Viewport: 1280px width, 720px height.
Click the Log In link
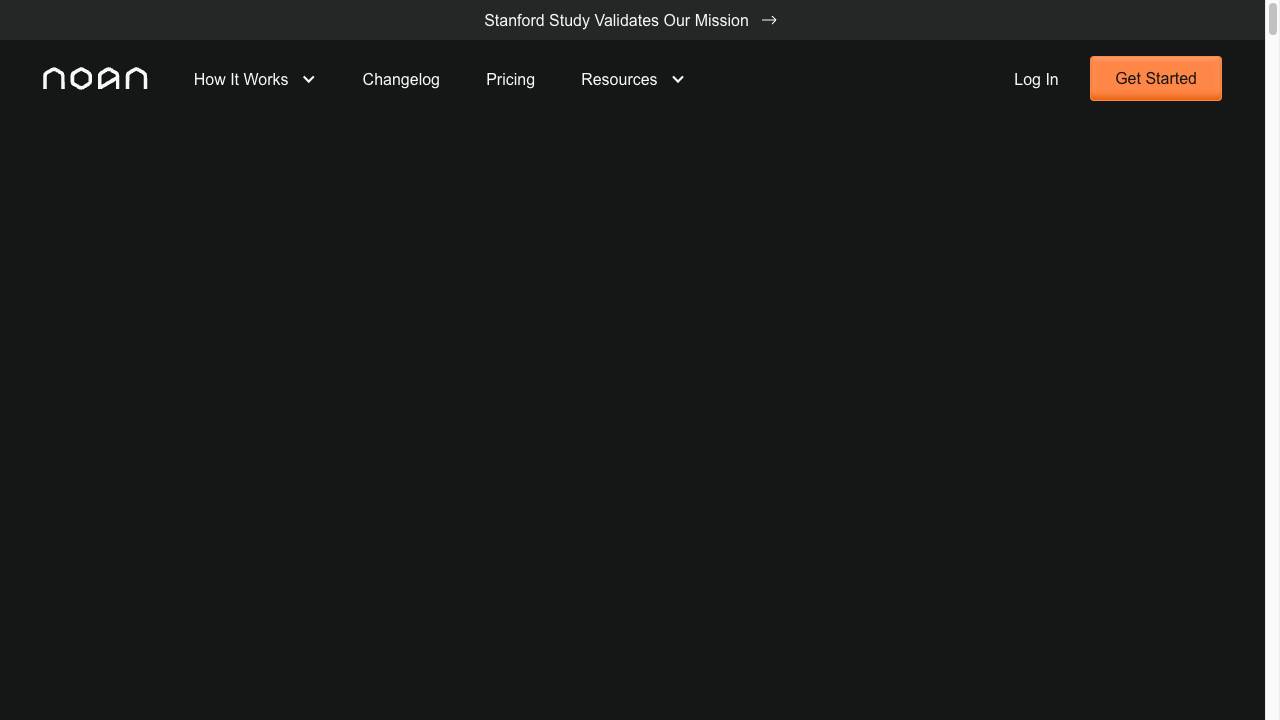pyautogui.click(x=1036, y=79)
